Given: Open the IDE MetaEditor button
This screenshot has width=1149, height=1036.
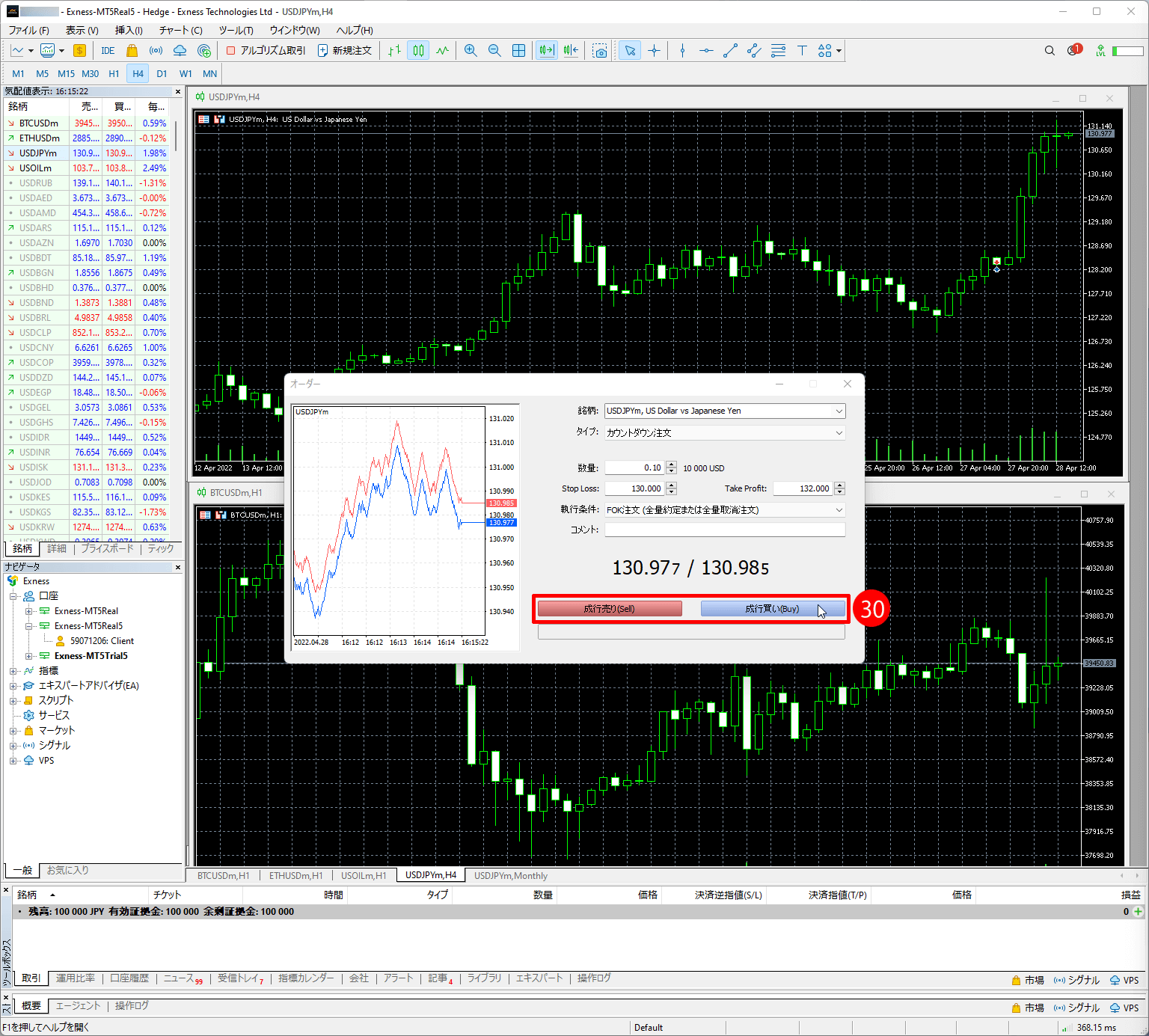Looking at the screenshot, I should tap(108, 50).
